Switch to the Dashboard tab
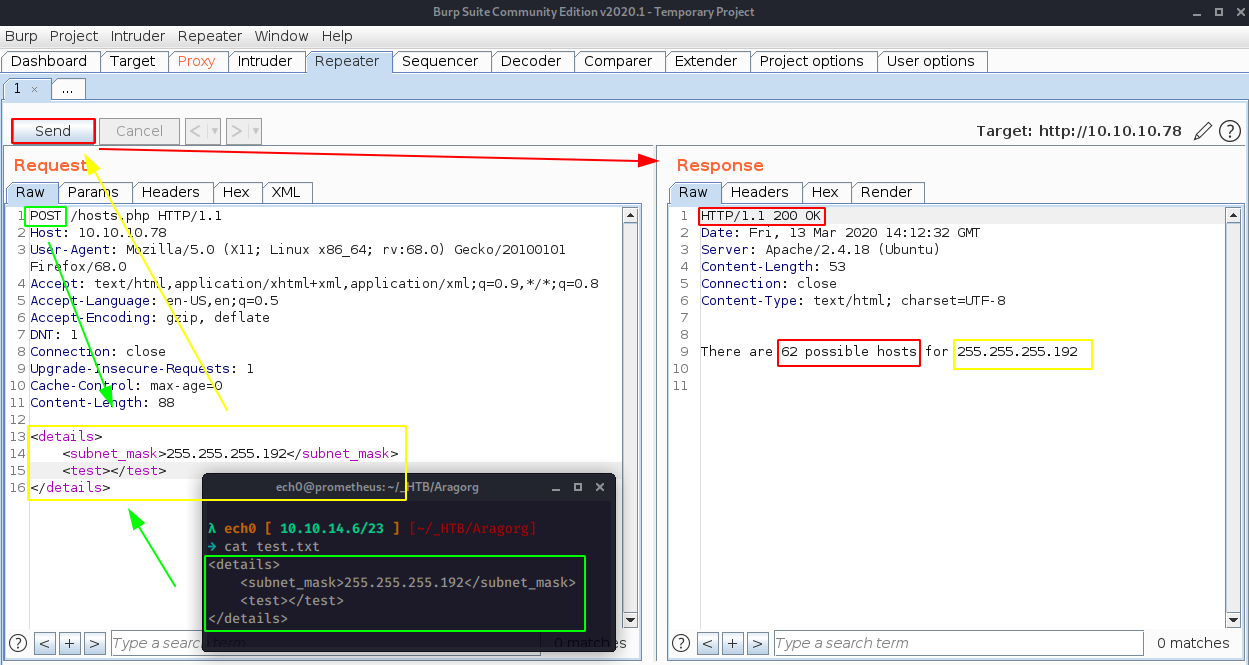This screenshot has height=665, width=1249. point(49,61)
